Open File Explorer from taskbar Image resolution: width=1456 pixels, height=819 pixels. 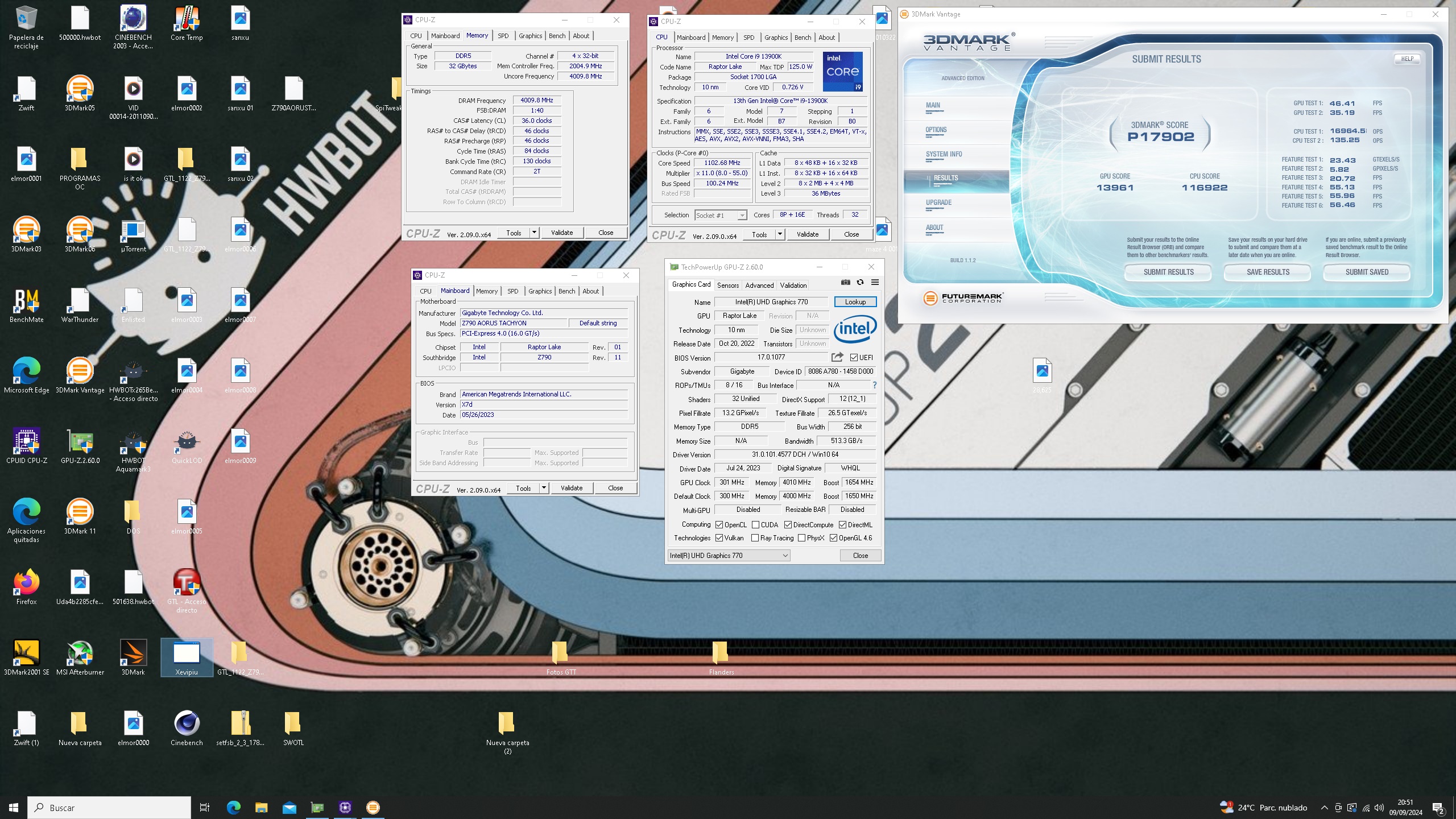(x=261, y=808)
